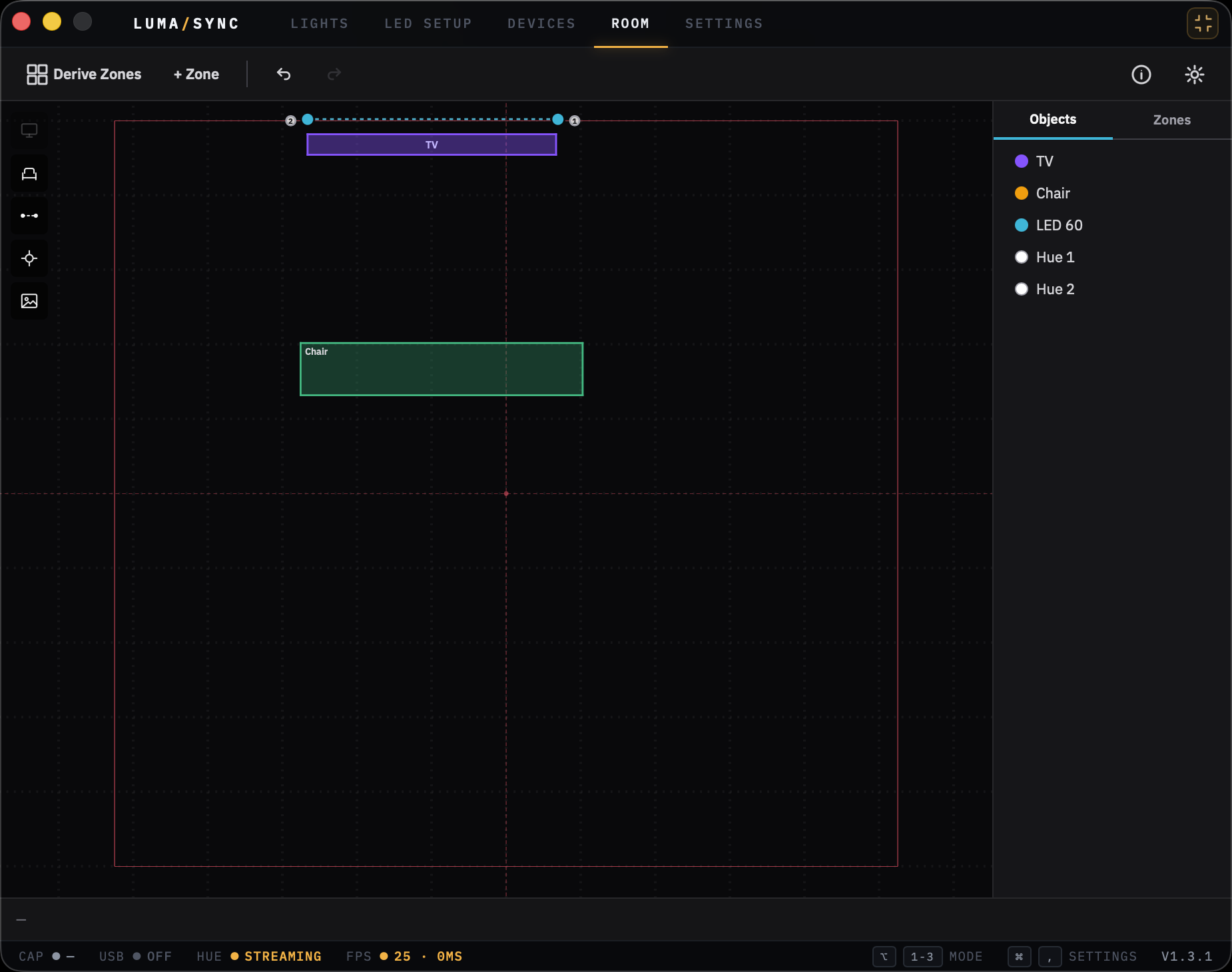The width and height of the screenshot is (1232, 972).
Task: Open the 1-3 mode selector
Action: [x=922, y=957]
